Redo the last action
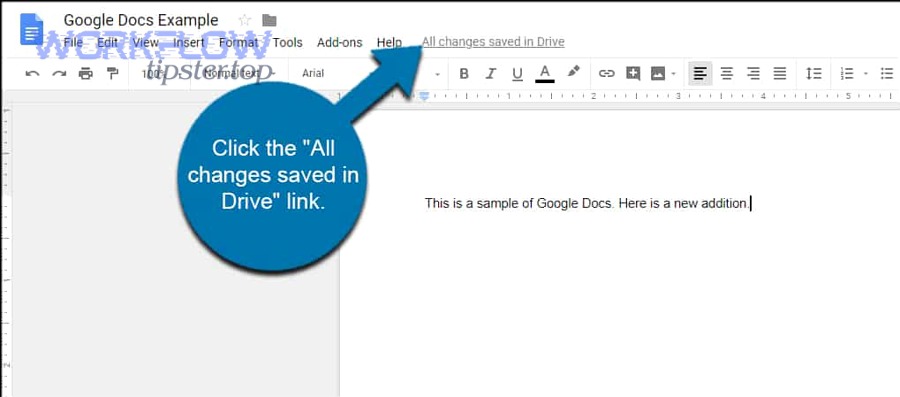This screenshot has height=397, width=900. click(x=59, y=73)
